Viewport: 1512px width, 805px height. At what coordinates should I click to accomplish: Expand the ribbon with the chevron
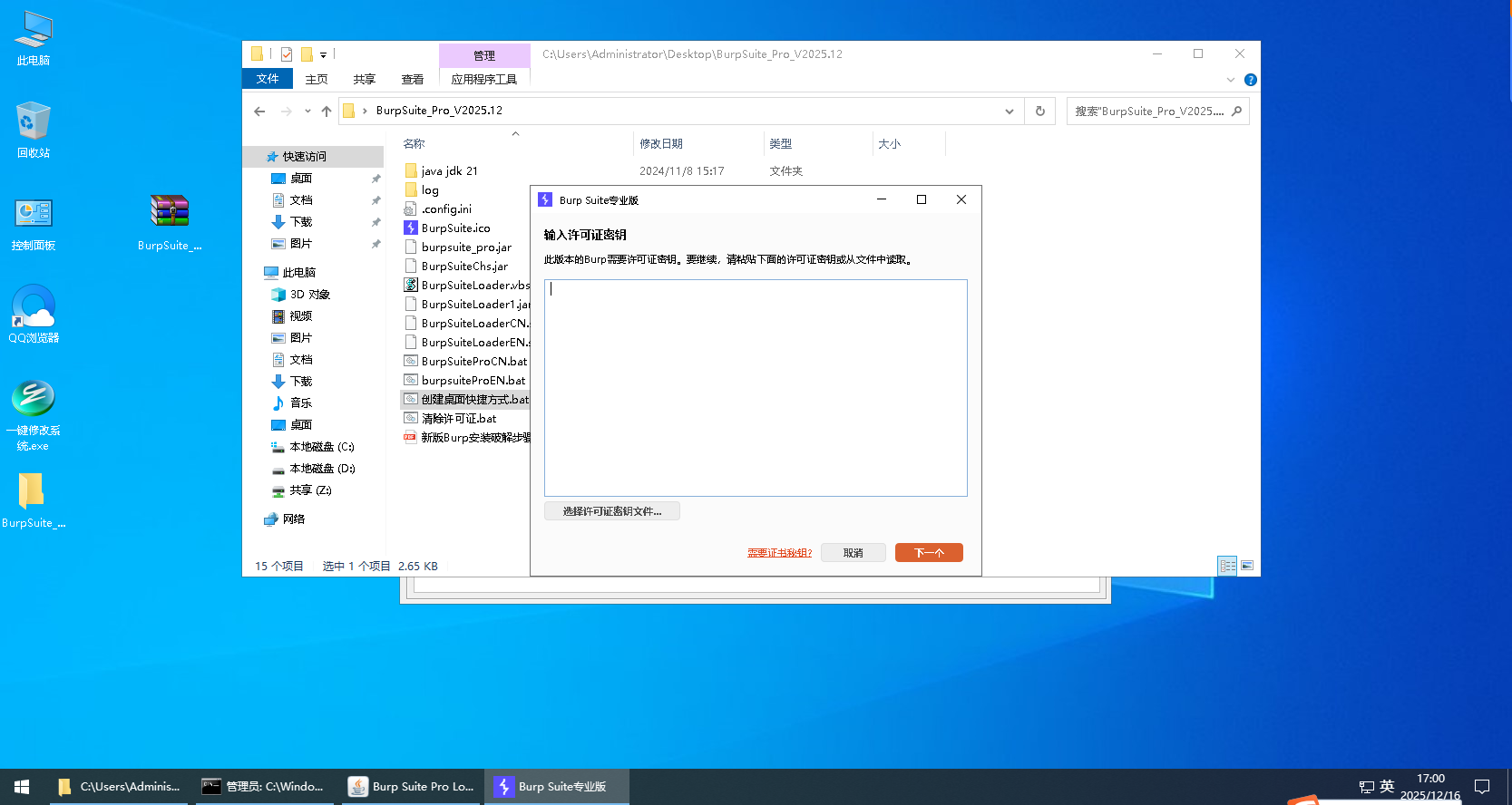(x=1231, y=80)
